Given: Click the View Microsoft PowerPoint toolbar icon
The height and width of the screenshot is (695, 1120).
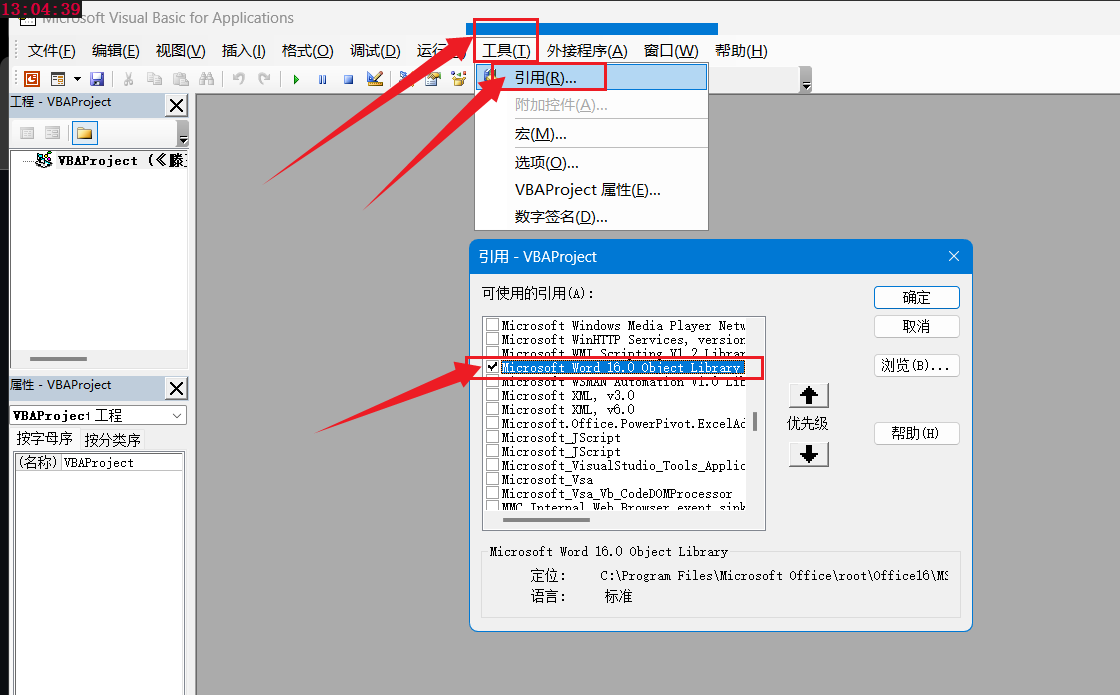Looking at the screenshot, I should (x=31, y=79).
